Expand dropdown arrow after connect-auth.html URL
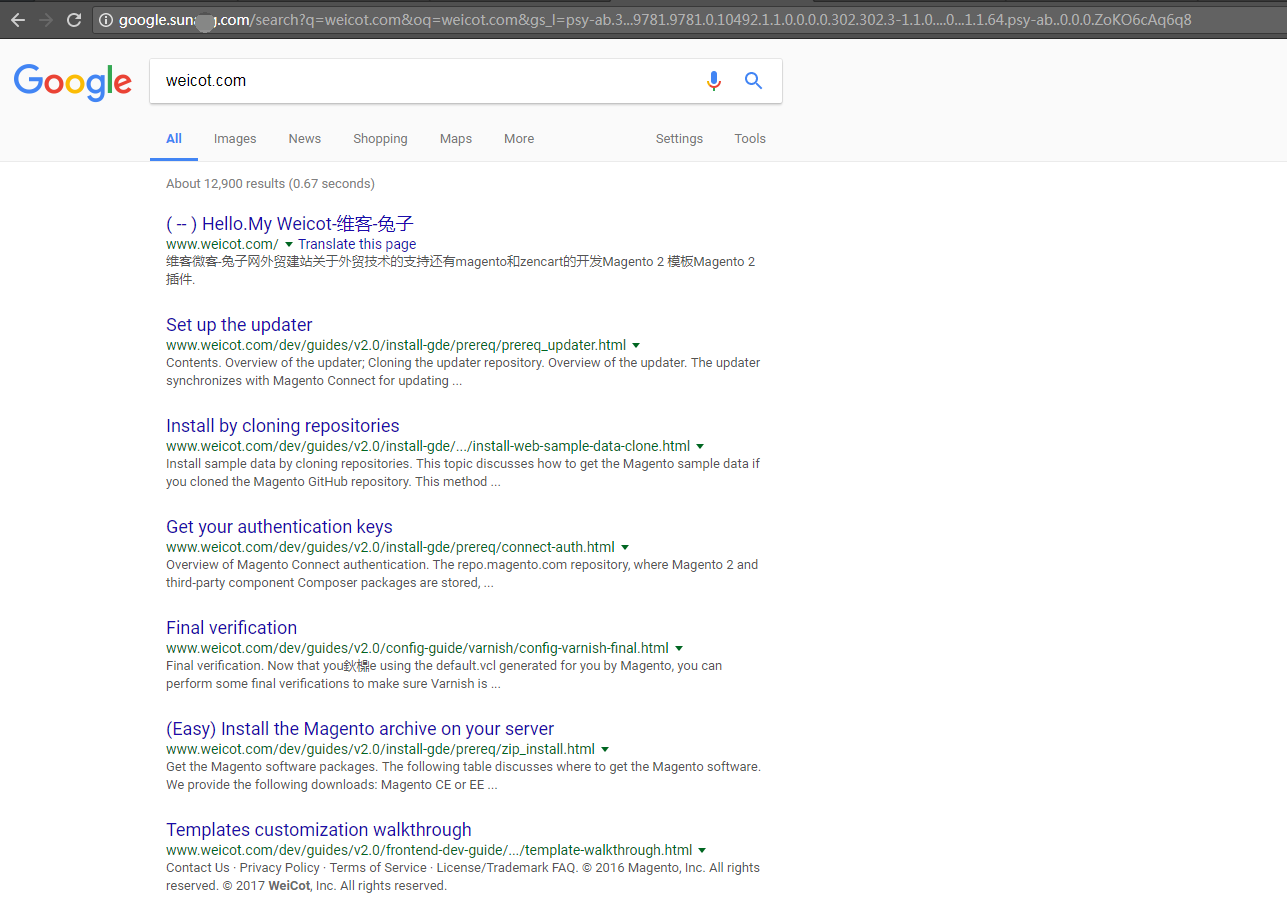The width and height of the screenshot is (1287, 904). (x=625, y=547)
